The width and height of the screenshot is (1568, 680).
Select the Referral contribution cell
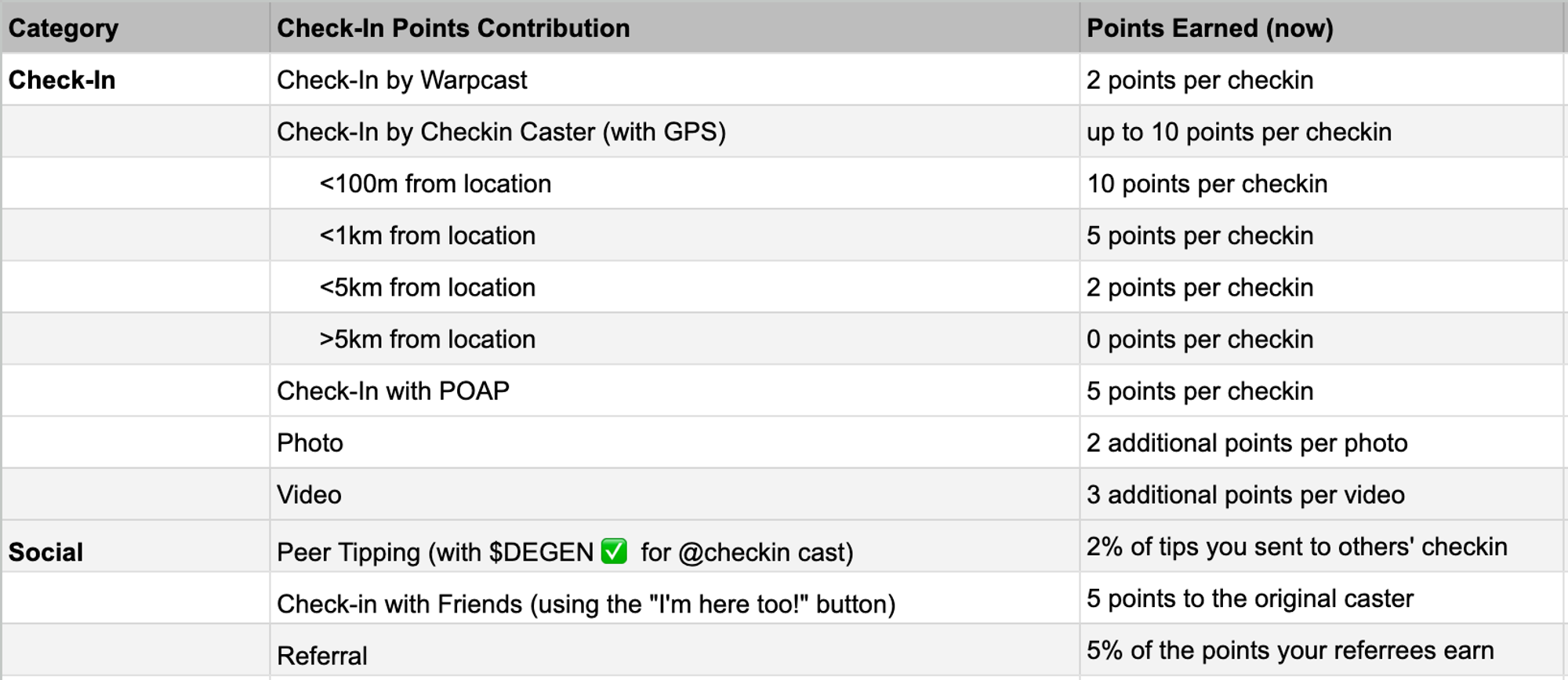point(322,656)
